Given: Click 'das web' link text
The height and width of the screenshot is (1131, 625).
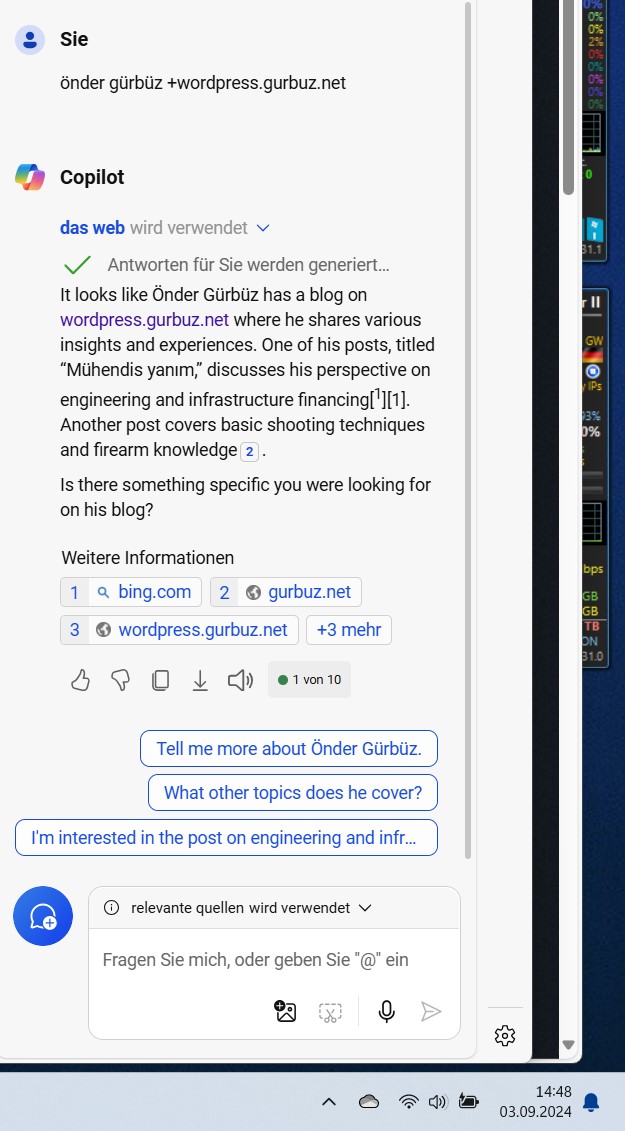Looking at the screenshot, I should pos(92,228).
